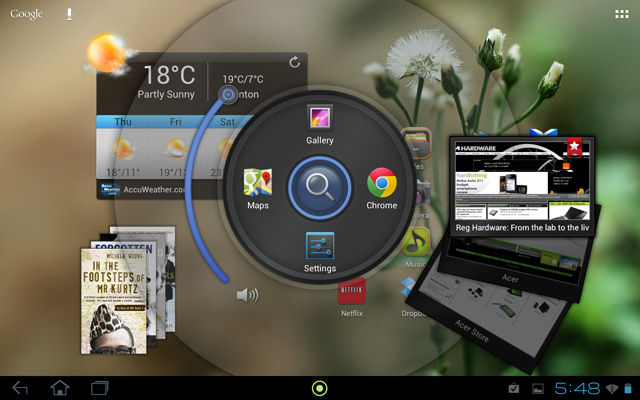Tap the 19°C/7°C high-low reading

pos(243,79)
